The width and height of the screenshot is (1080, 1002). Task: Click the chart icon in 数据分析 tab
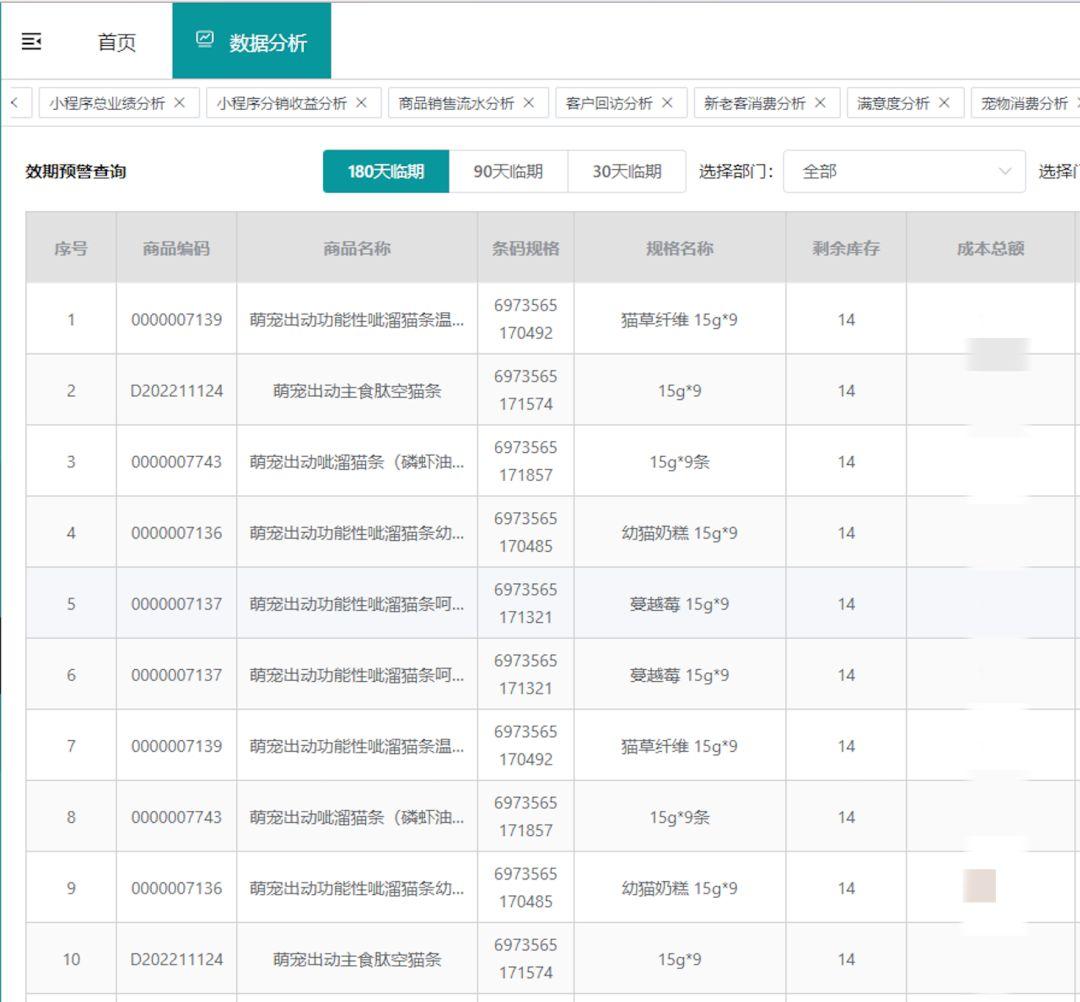(x=205, y=39)
